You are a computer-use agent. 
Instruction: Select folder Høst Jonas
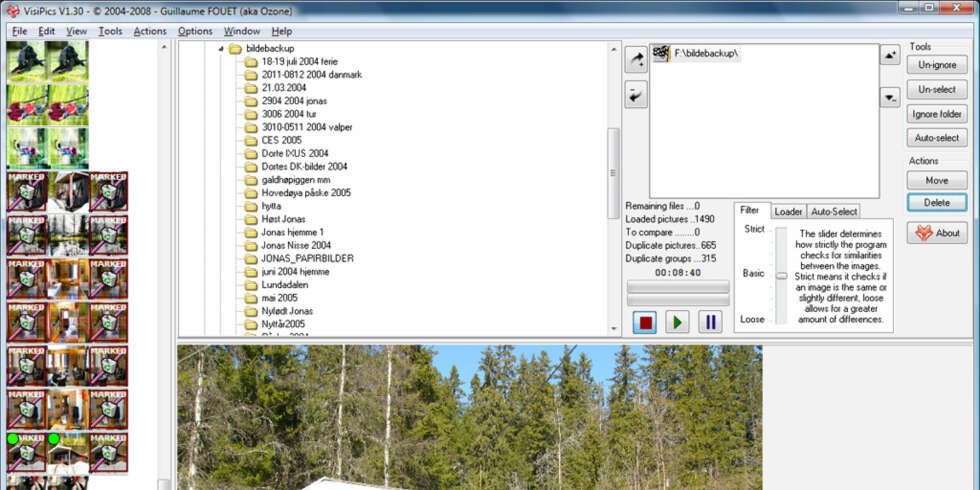(x=284, y=219)
